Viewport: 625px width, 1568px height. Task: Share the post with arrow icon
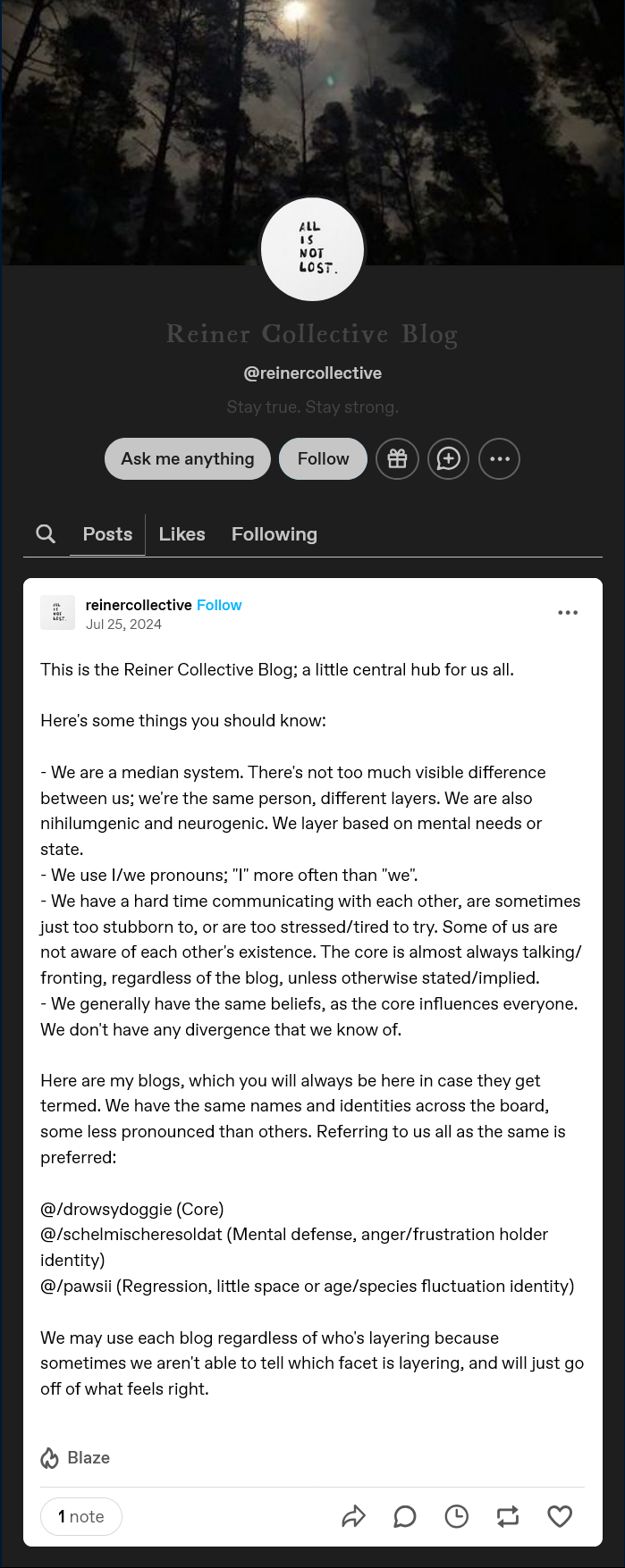click(354, 1516)
